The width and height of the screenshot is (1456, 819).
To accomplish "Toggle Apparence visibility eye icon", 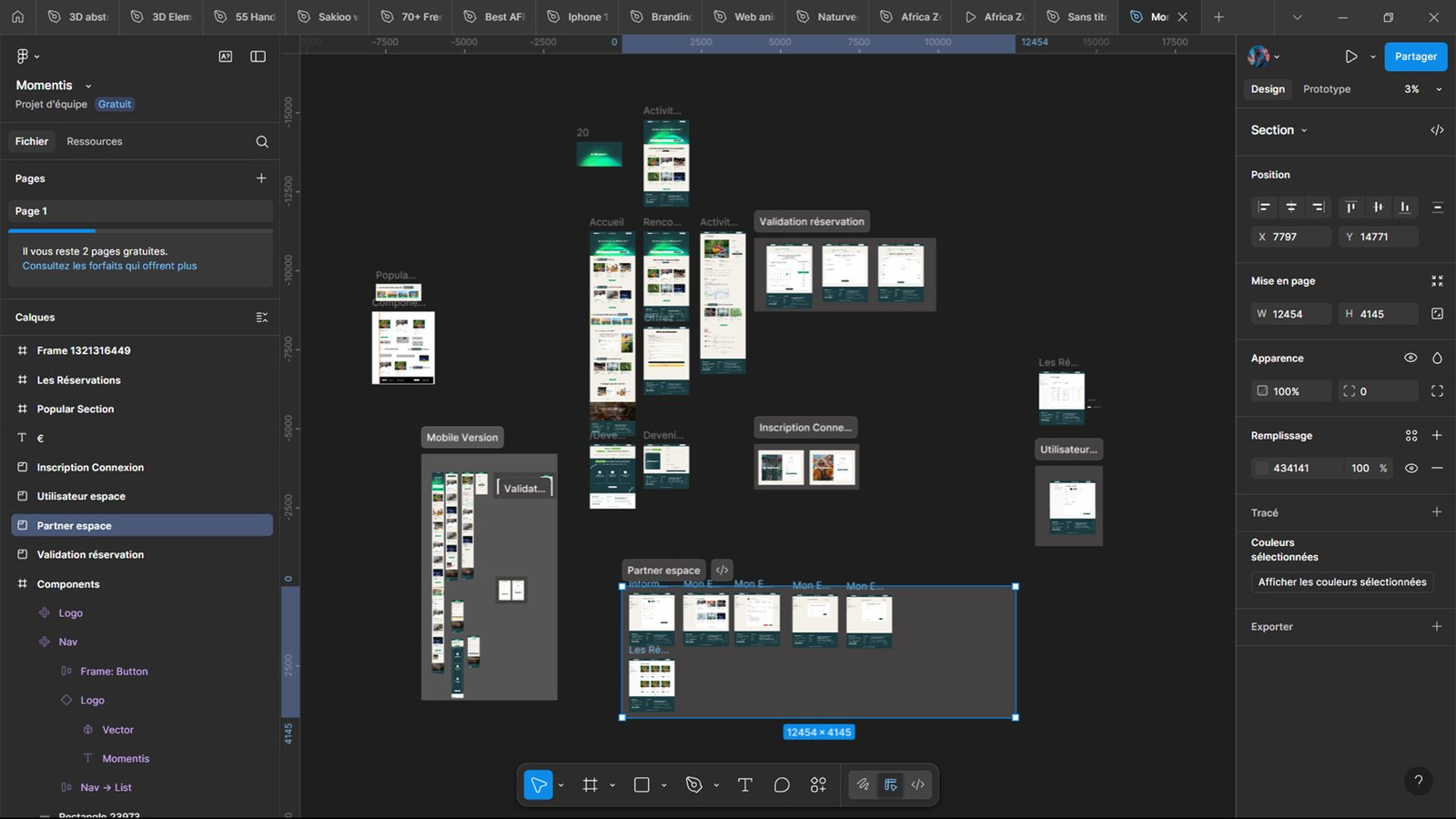I will (x=1410, y=358).
